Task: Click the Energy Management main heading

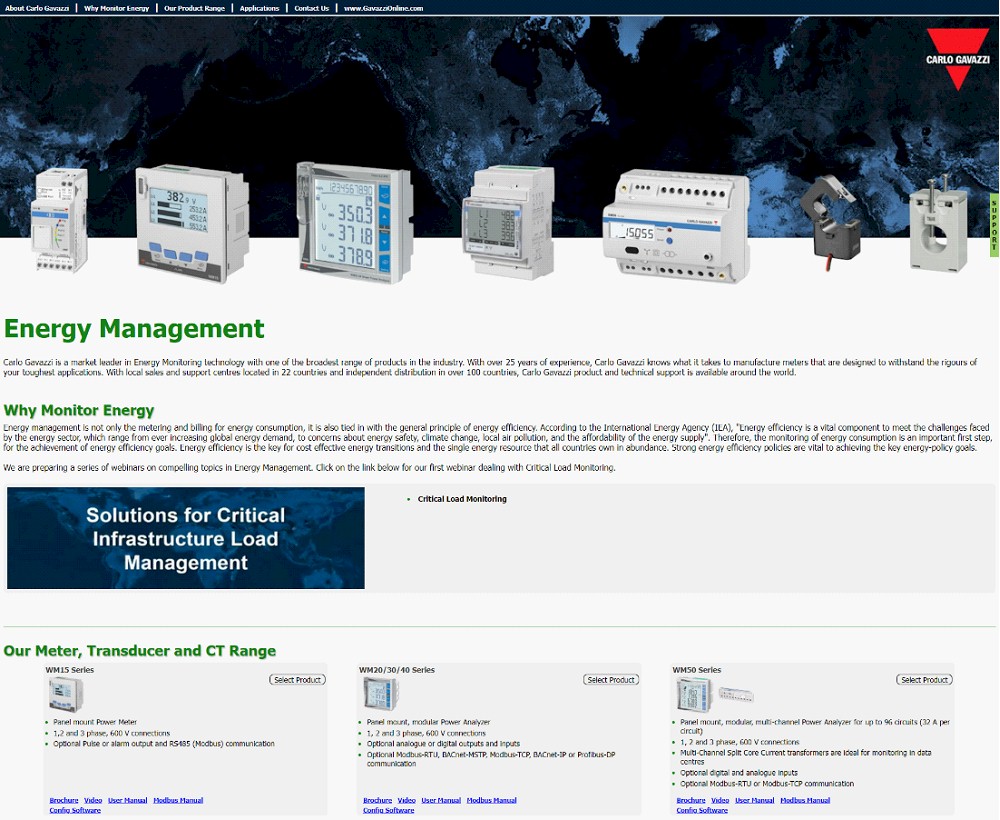Action: pyautogui.click(x=134, y=329)
